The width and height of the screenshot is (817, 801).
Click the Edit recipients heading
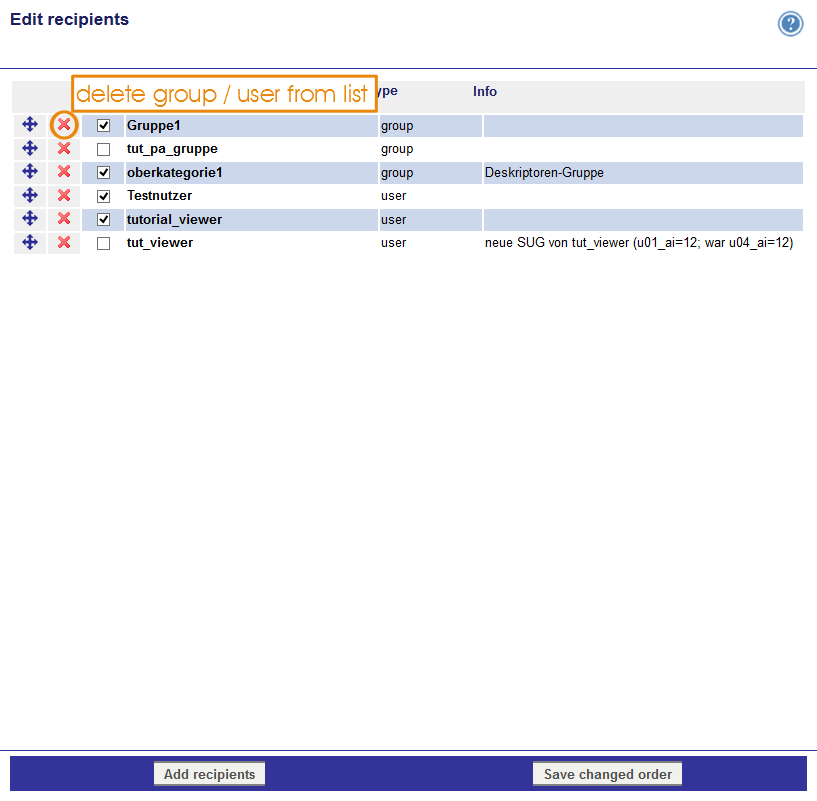click(69, 19)
